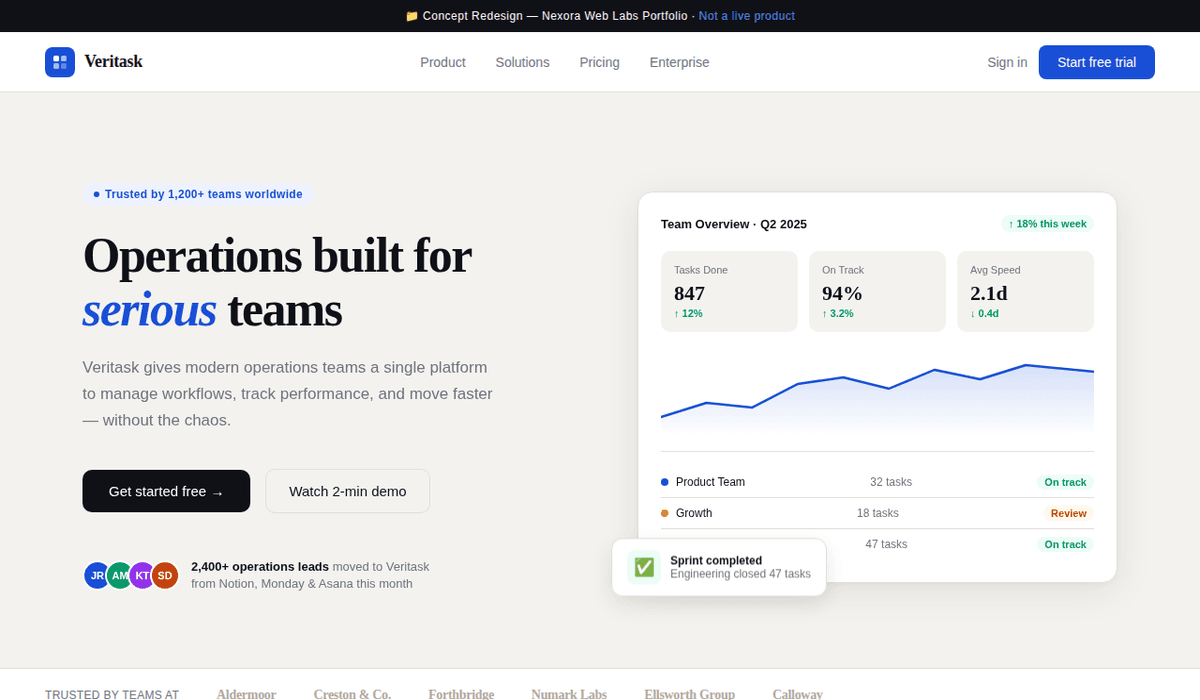This screenshot has width=1200, height=700.
Task: Click the Calloway logo text
Action: coord(797,694)
